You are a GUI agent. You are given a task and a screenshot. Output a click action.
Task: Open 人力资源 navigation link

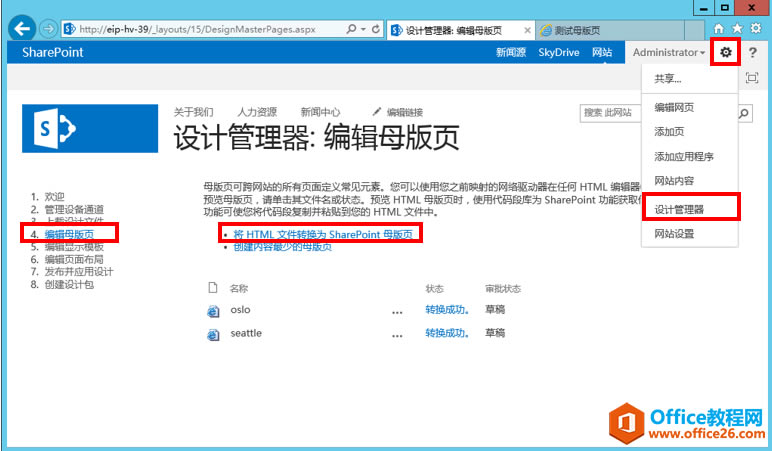(x=257, y=112)
